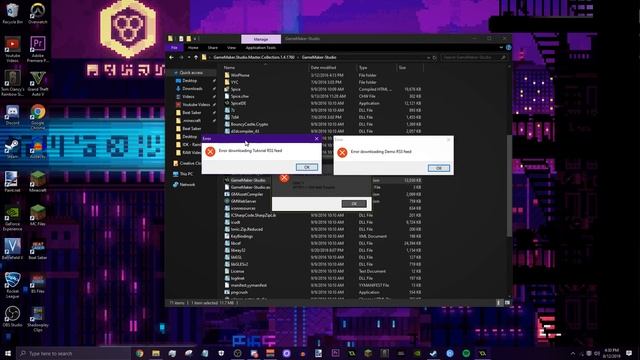Launch Battlefield V from the desktop
Image resolution: width=640 pixels, height=360 pixels.
[12, 249]
